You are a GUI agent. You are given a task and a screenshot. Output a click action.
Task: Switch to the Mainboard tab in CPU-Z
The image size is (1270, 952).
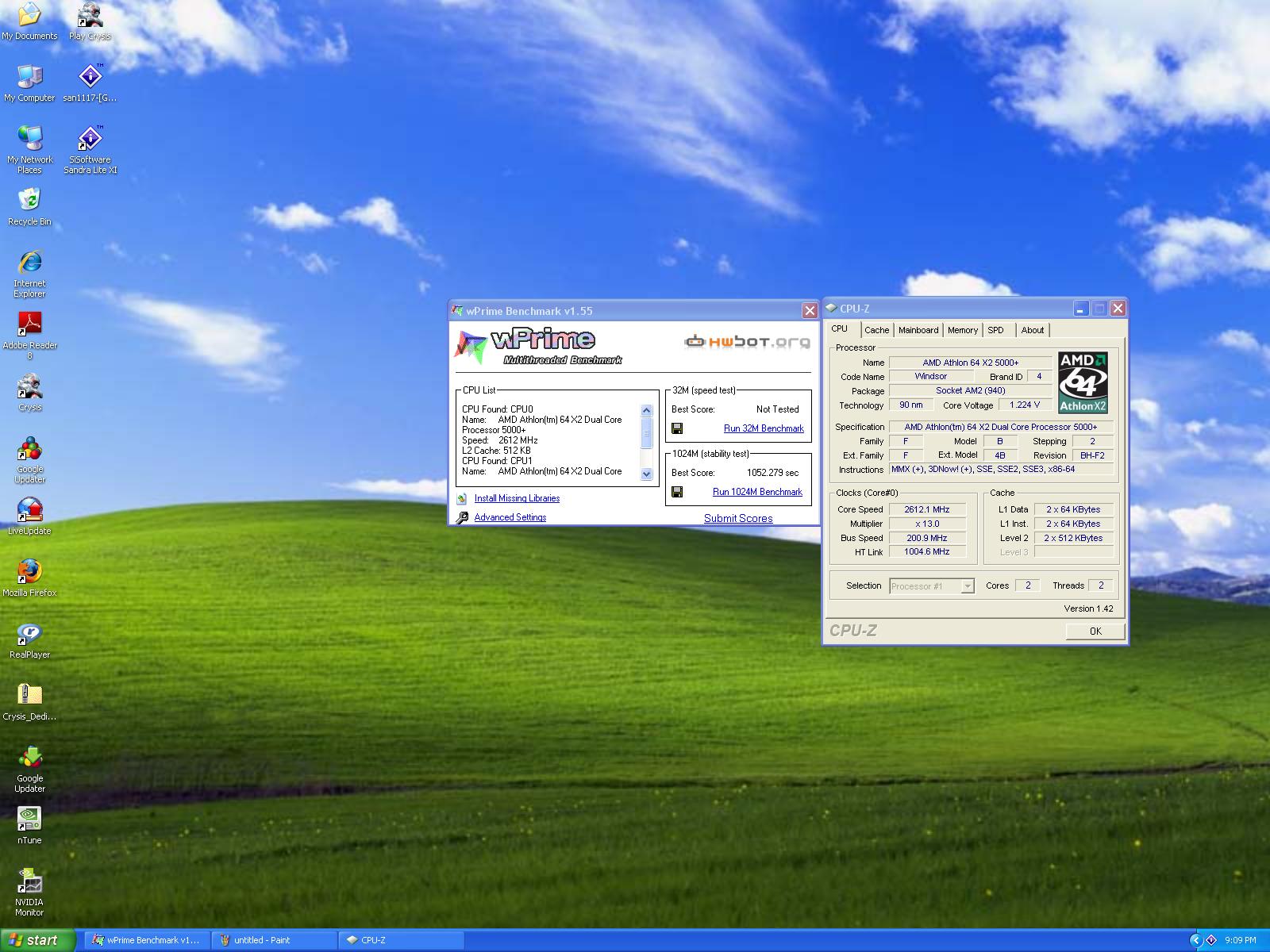918,330
